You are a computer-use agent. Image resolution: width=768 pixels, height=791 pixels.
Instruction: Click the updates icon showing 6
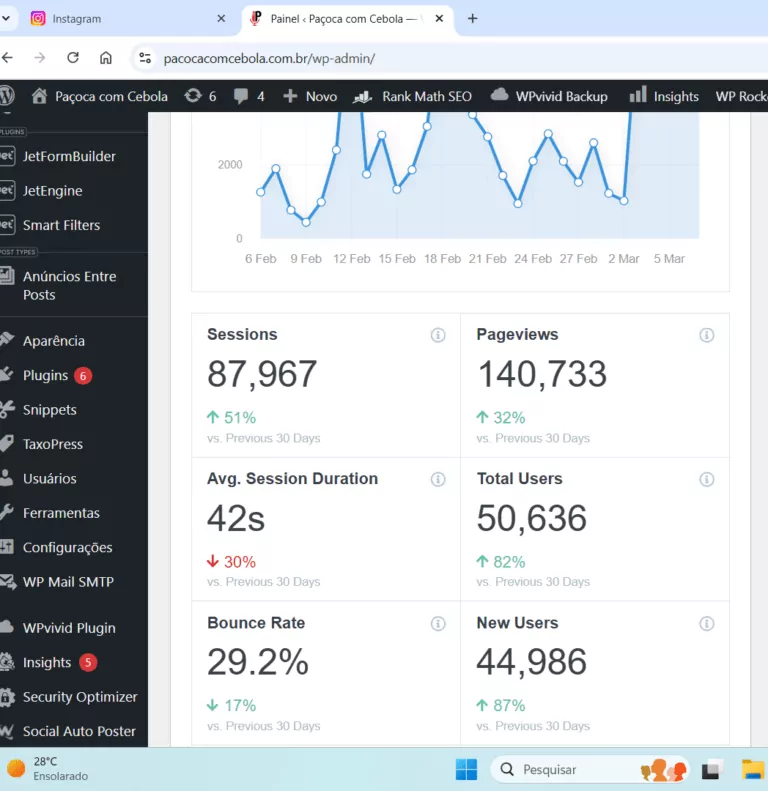point(200,96)
